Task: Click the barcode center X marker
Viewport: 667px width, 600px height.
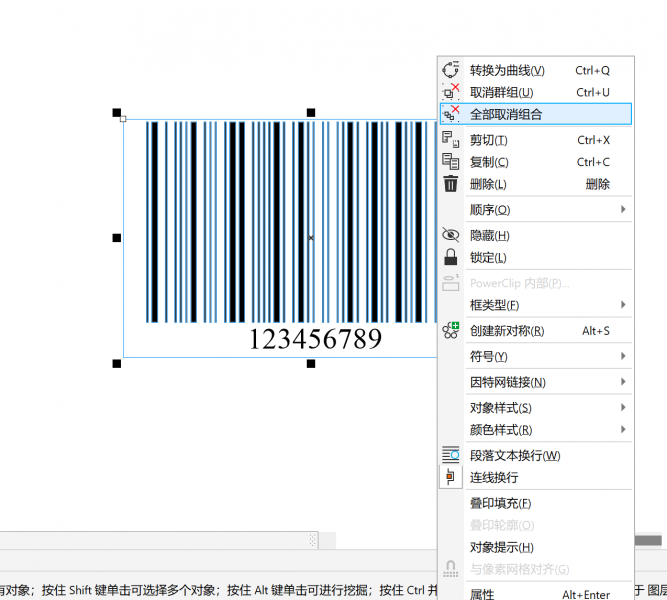Action: click(311, 238)
